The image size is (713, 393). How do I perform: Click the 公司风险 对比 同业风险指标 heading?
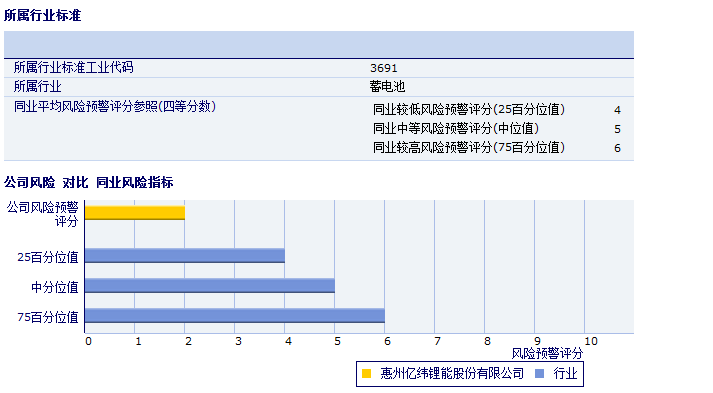[89, 182]
